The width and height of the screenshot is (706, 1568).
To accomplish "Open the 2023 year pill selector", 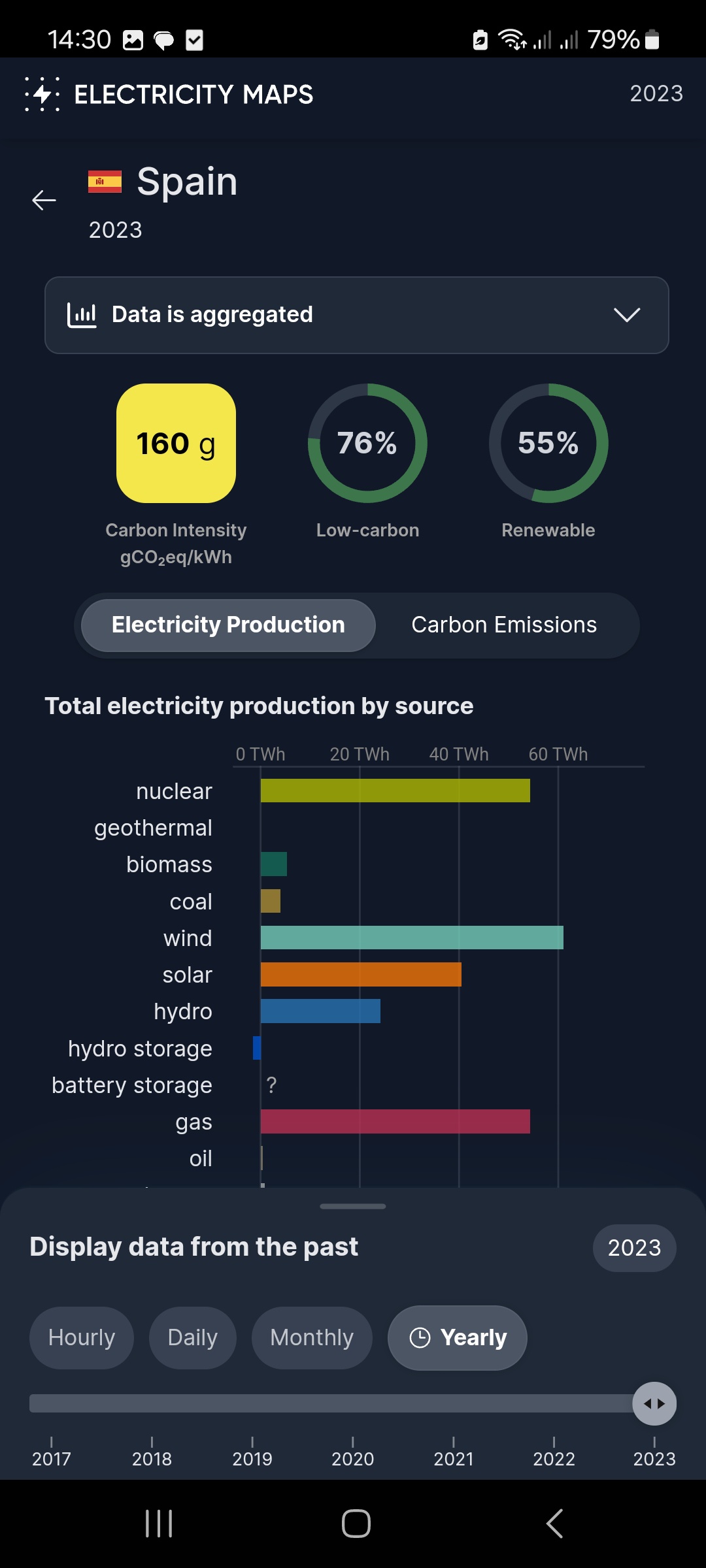I will (634, 1248).
